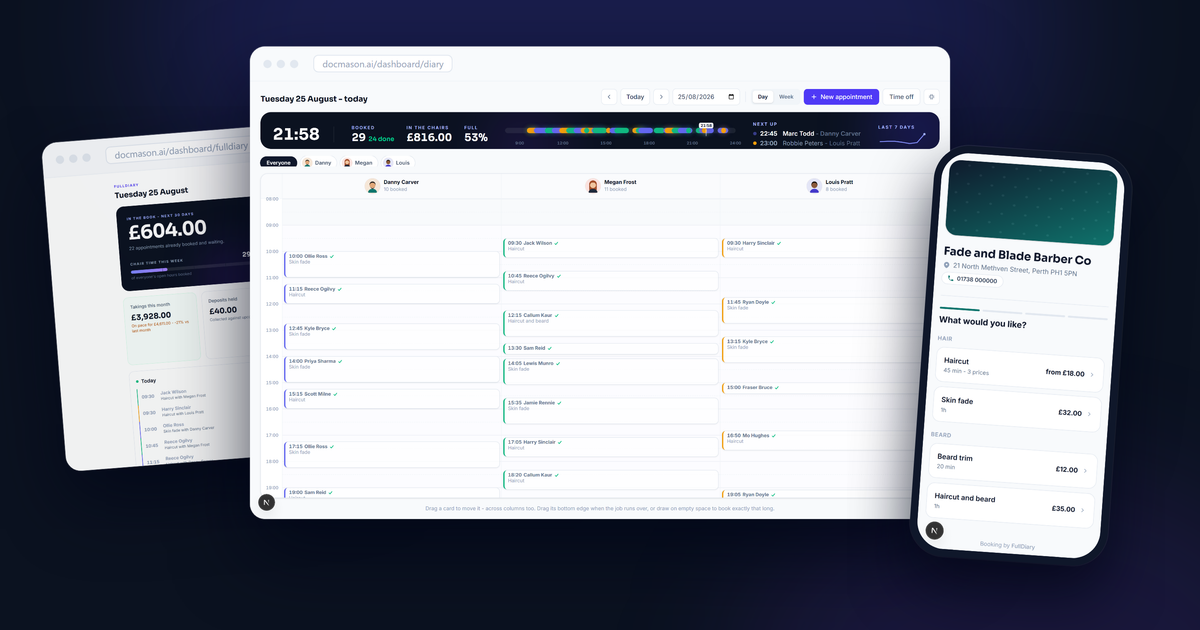Screen dimensions: 1200x630
Task: Open the Time off button
Action: (x=901, y=97)
